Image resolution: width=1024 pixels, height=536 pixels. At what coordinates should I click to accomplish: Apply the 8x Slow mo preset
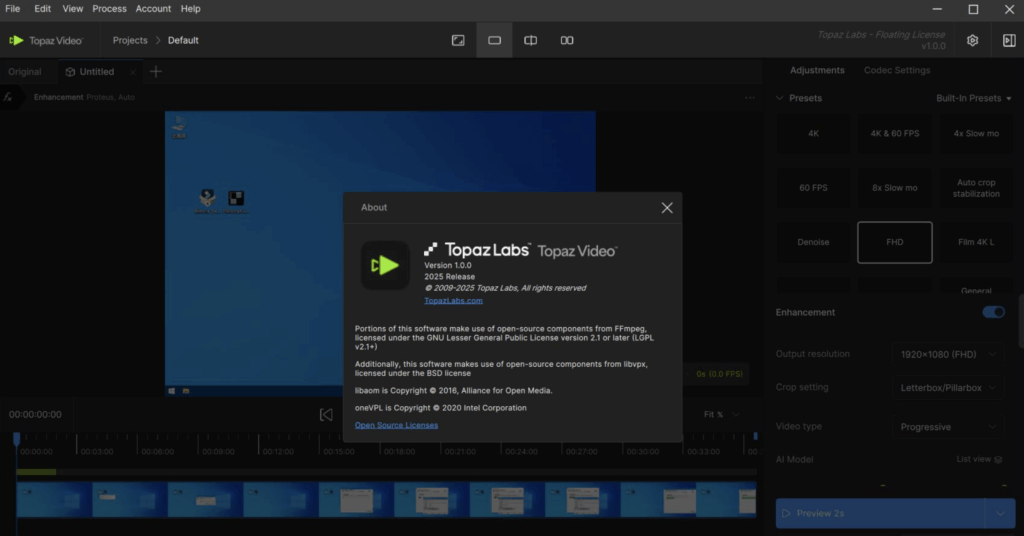[895, 188]
